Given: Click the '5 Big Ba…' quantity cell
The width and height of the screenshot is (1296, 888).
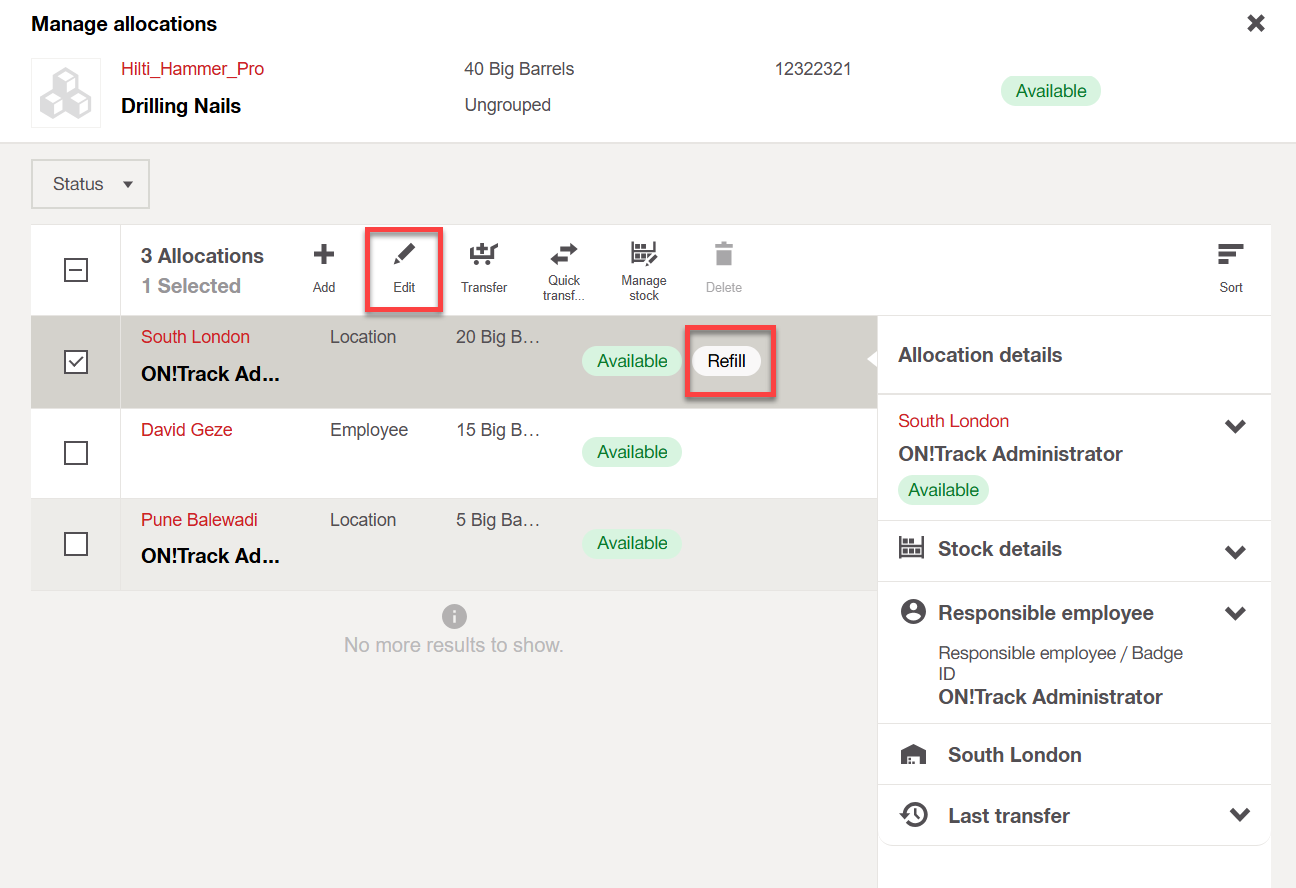Looking at the screenshot, I should (498, 520).
